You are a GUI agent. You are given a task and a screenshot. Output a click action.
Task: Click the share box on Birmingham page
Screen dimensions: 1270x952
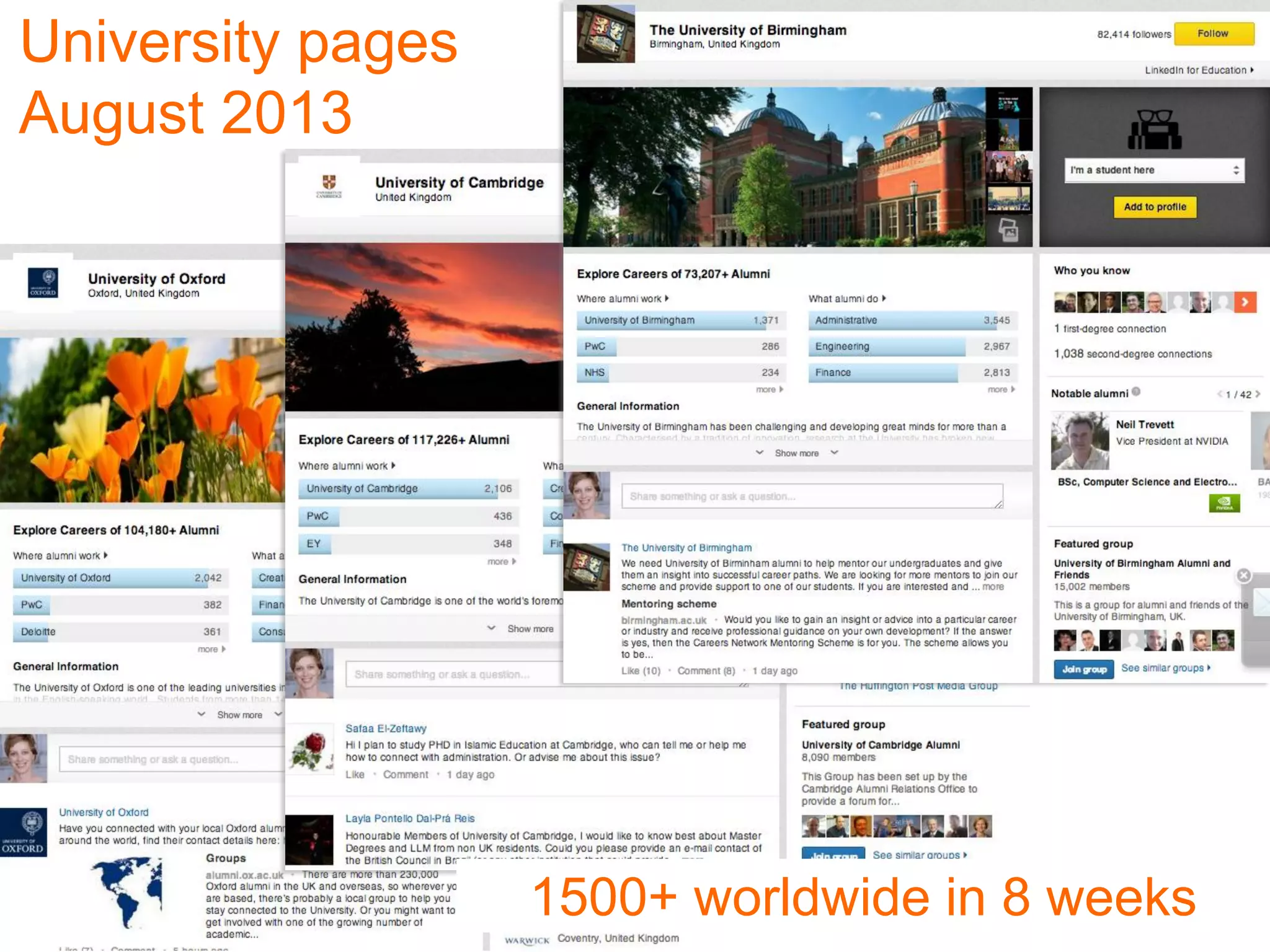coord(812,496)
